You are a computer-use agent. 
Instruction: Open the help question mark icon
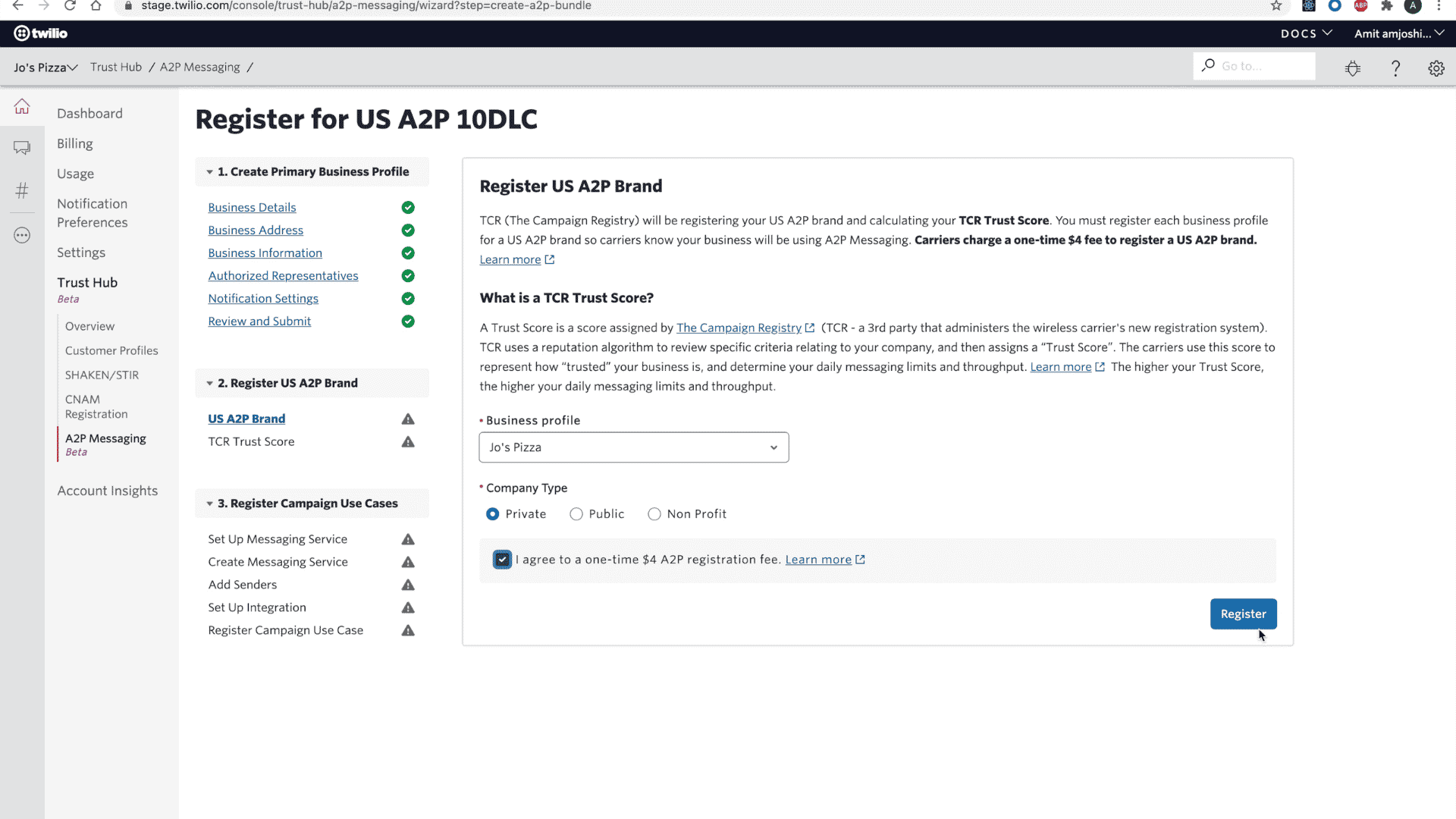coord(1395,68)
